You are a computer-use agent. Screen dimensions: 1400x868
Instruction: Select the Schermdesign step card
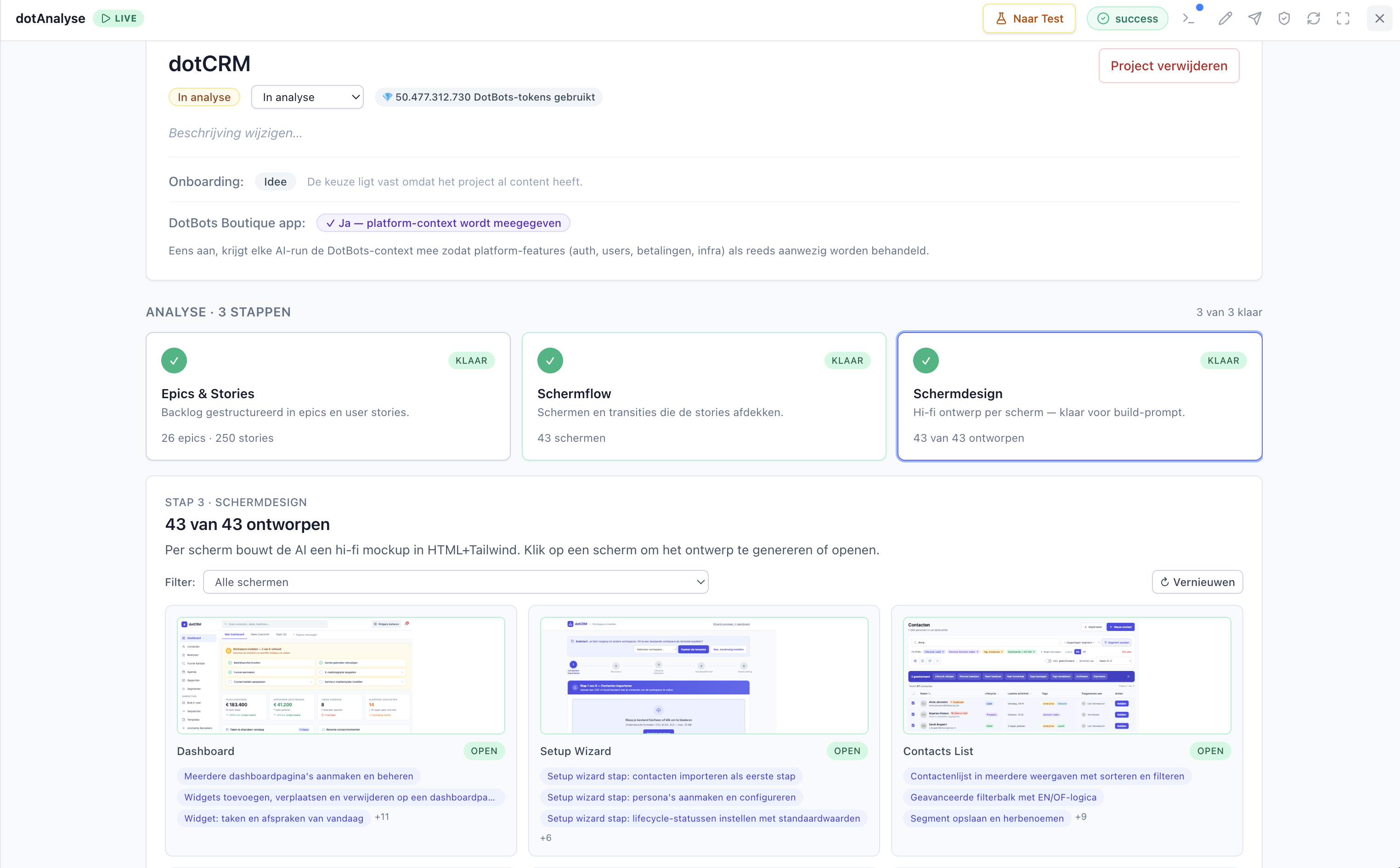1079,396
